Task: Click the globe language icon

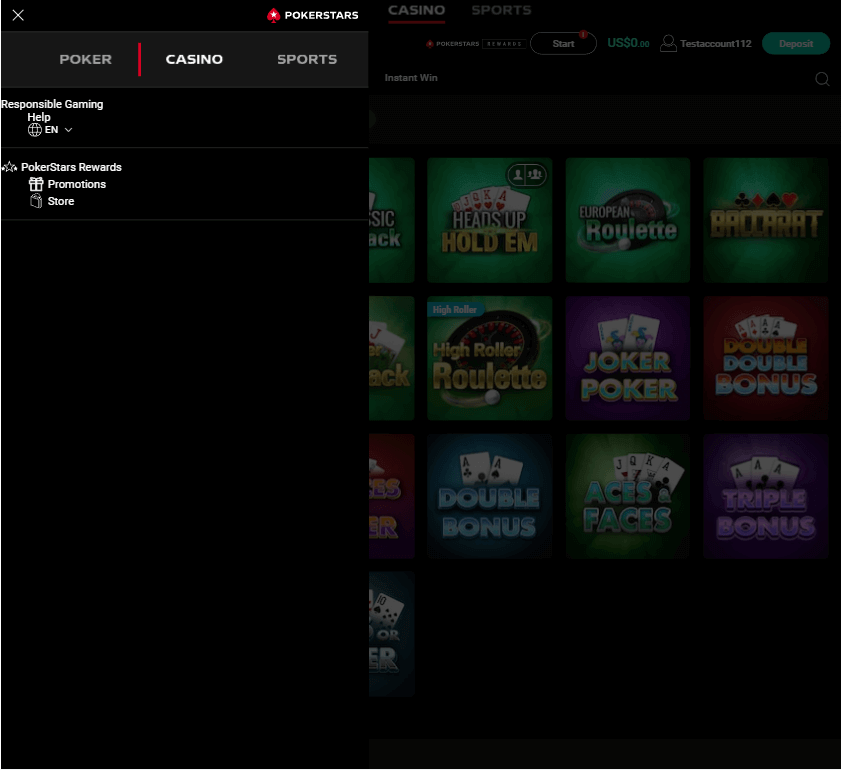Action: [x=35, y=130]
